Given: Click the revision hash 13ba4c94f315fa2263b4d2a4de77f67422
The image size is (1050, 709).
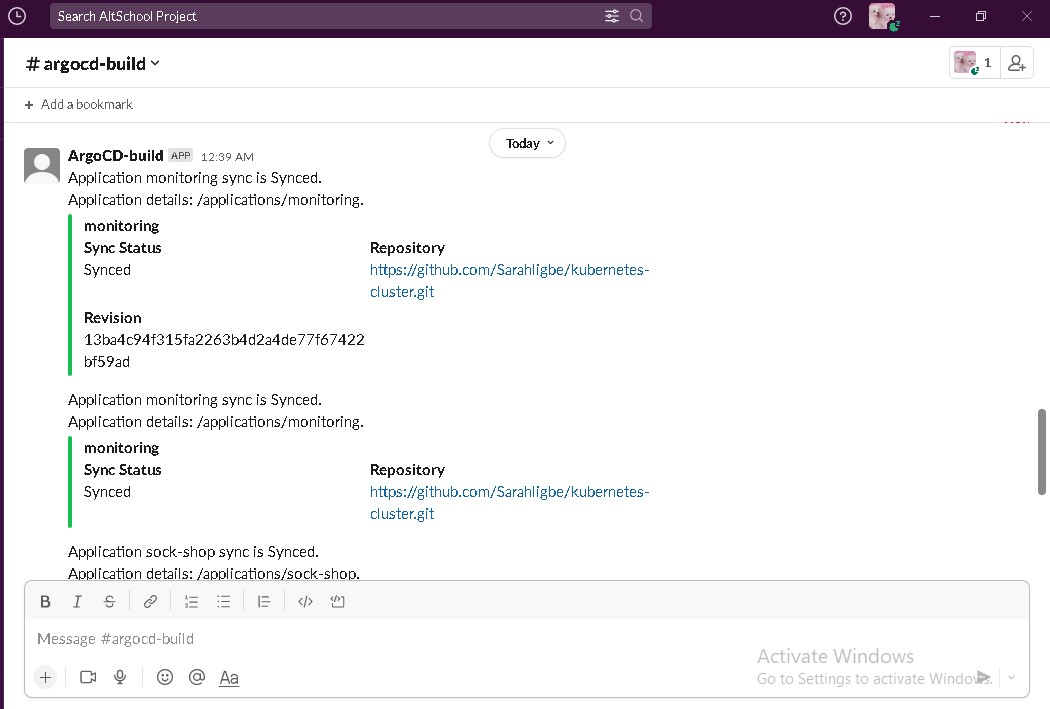Looking at the screenshot, I should tap(224, 340).
